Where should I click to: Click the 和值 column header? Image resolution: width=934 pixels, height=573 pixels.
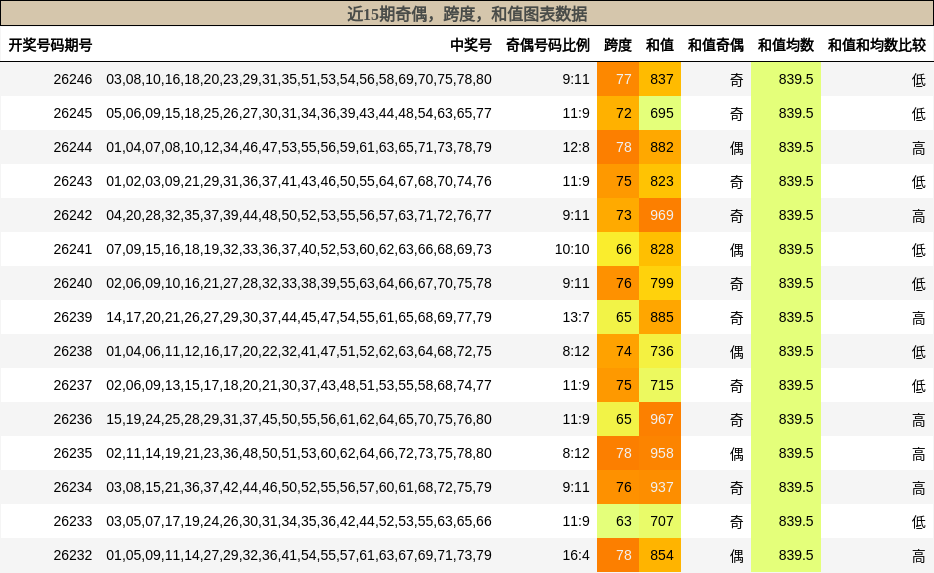click(659, 45)
